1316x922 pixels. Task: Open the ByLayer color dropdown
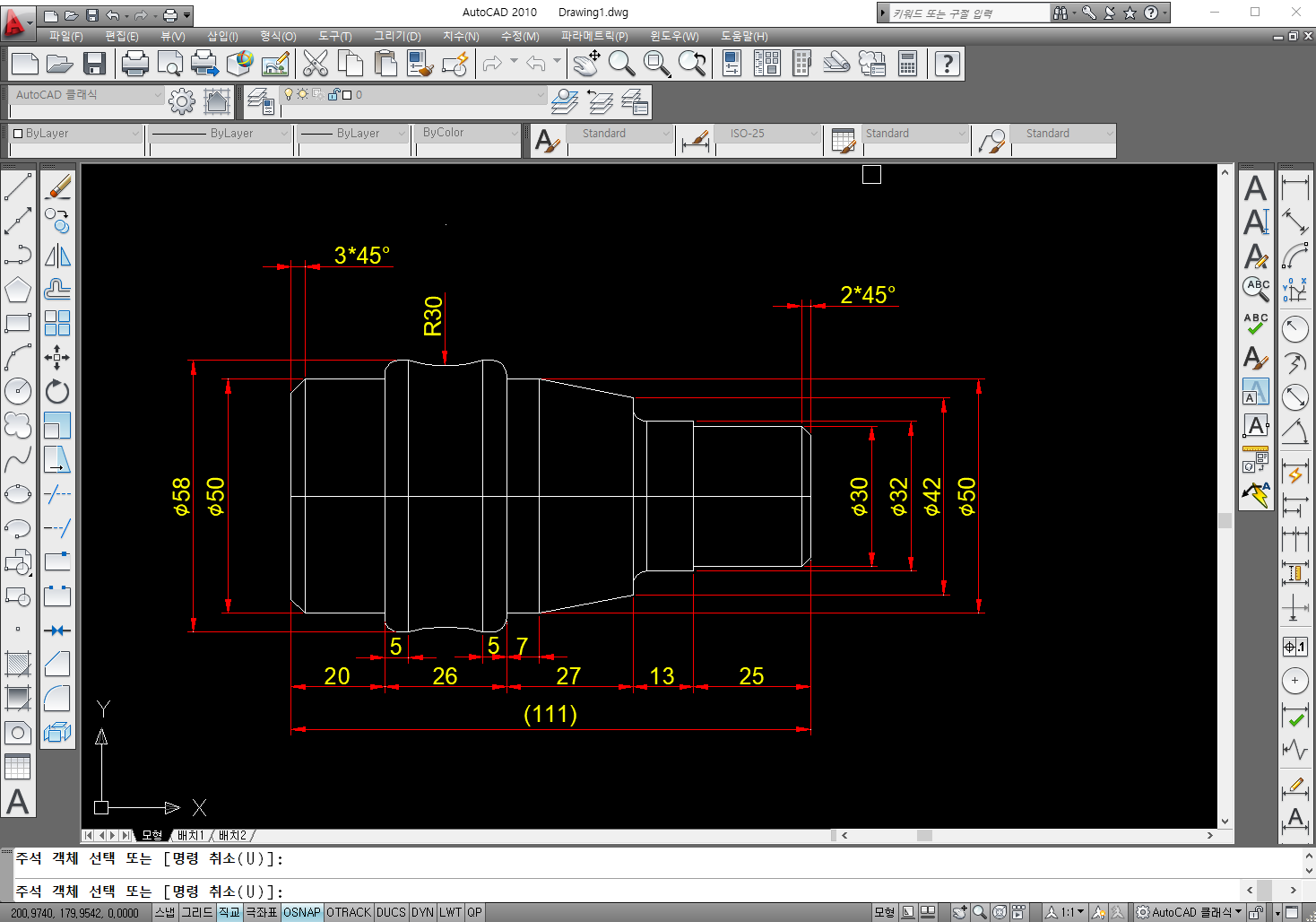pos(76,134)
